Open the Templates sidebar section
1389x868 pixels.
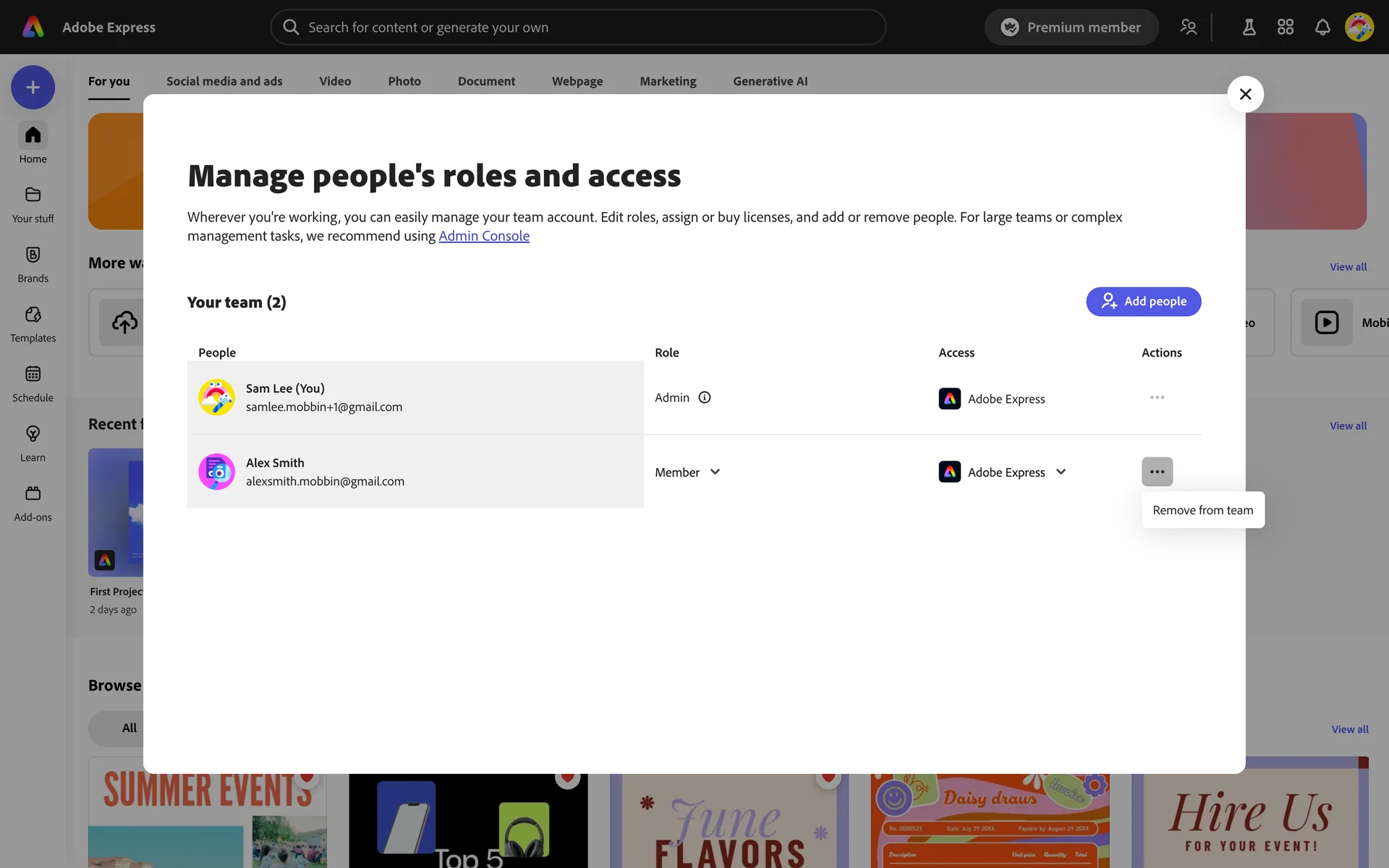coord(33,315)
